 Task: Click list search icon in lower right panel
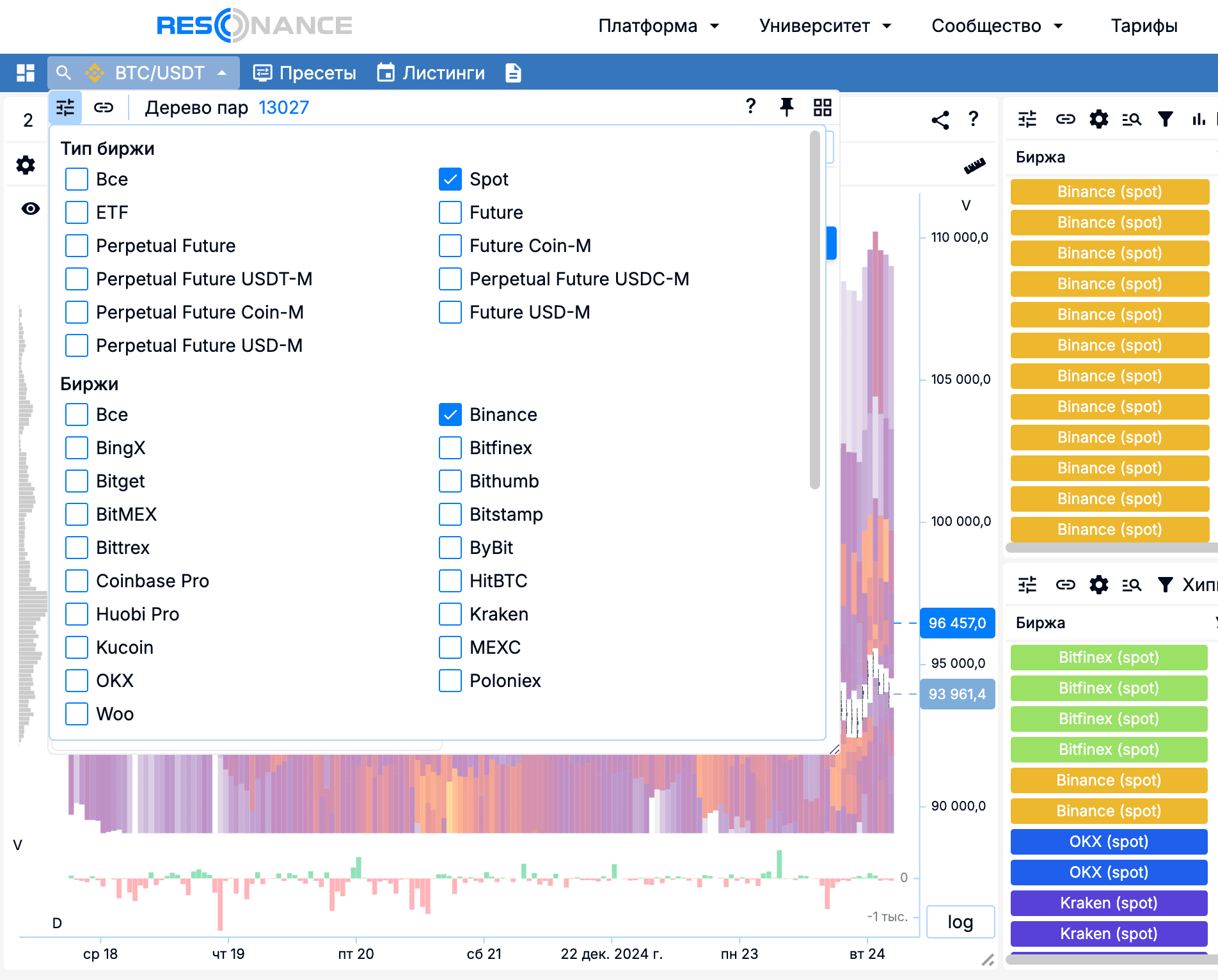(1132, 585)
